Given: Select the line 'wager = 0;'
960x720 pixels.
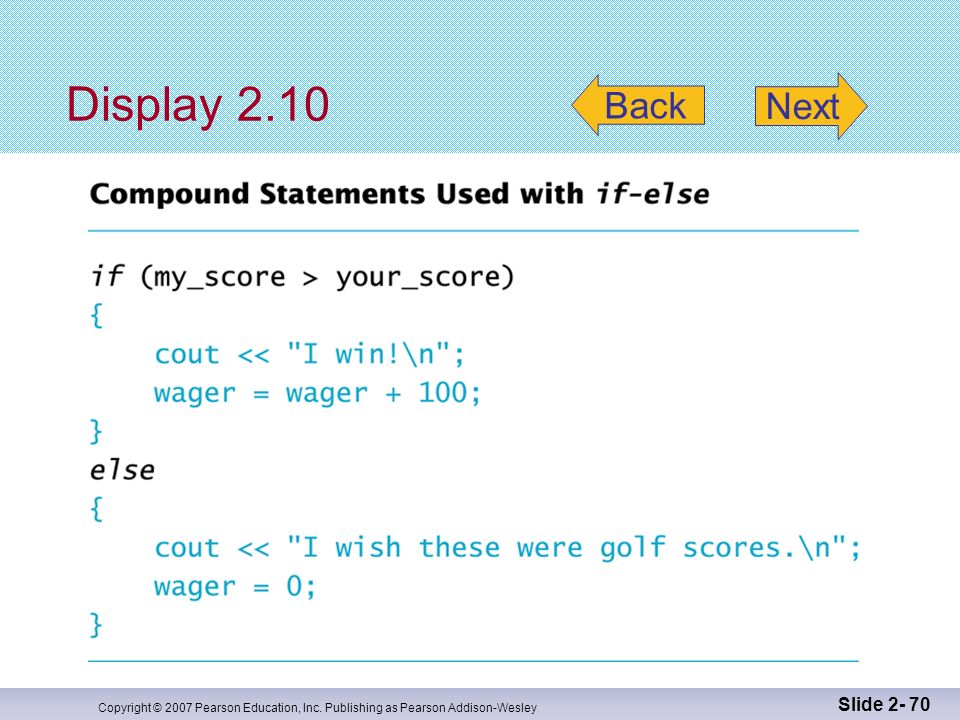Looking at the screenshot, I should [x=235, y=587].
